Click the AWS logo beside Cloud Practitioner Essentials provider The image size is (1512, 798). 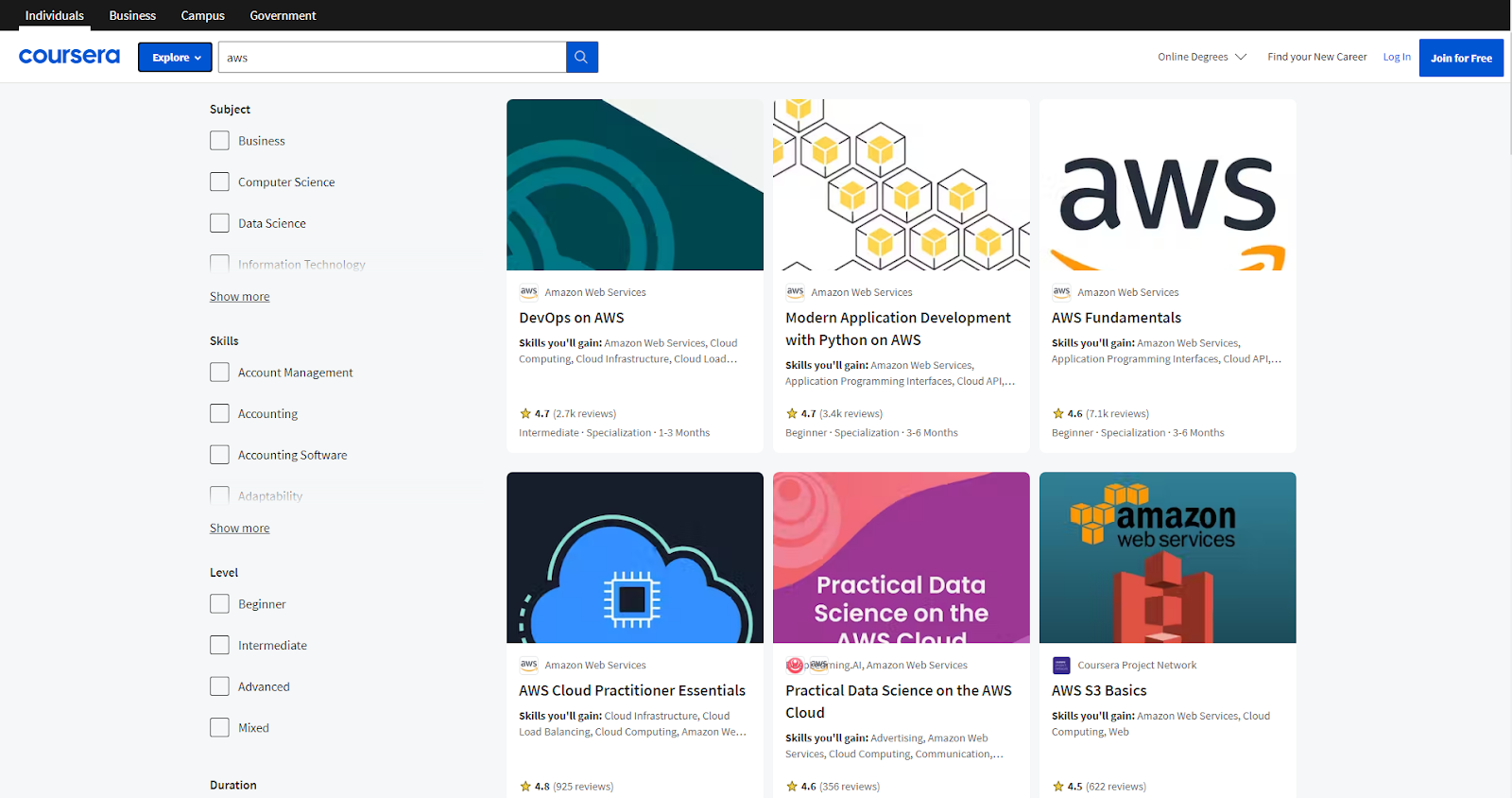tap(529, 665)
